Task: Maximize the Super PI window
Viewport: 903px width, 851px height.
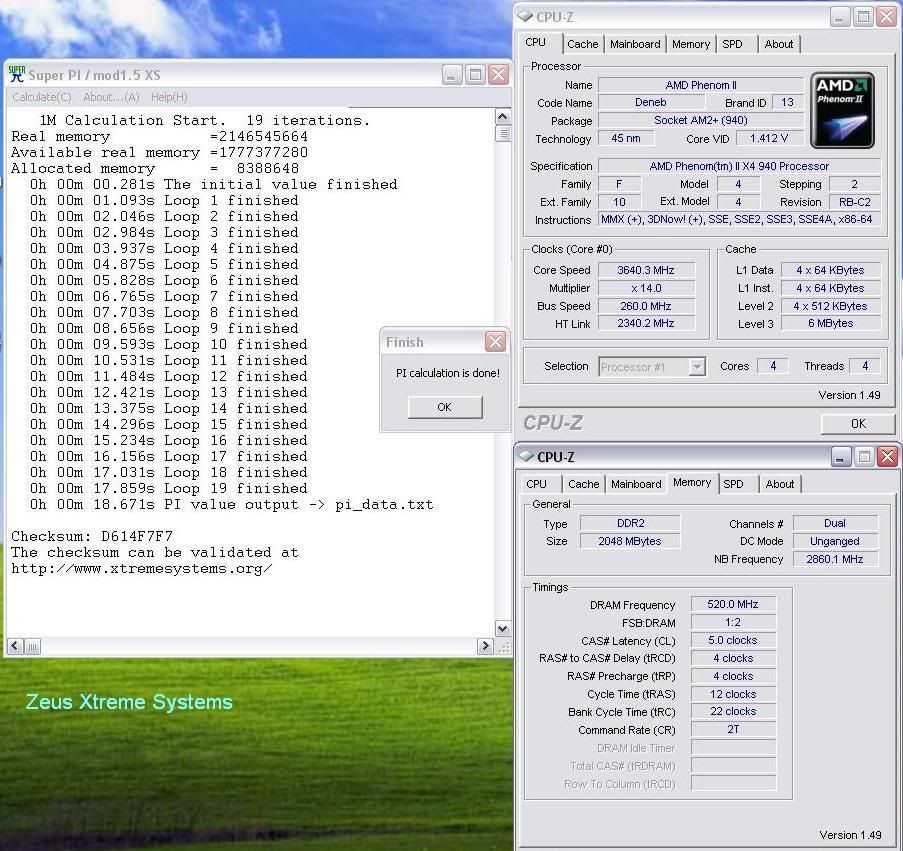Action: 475,75
